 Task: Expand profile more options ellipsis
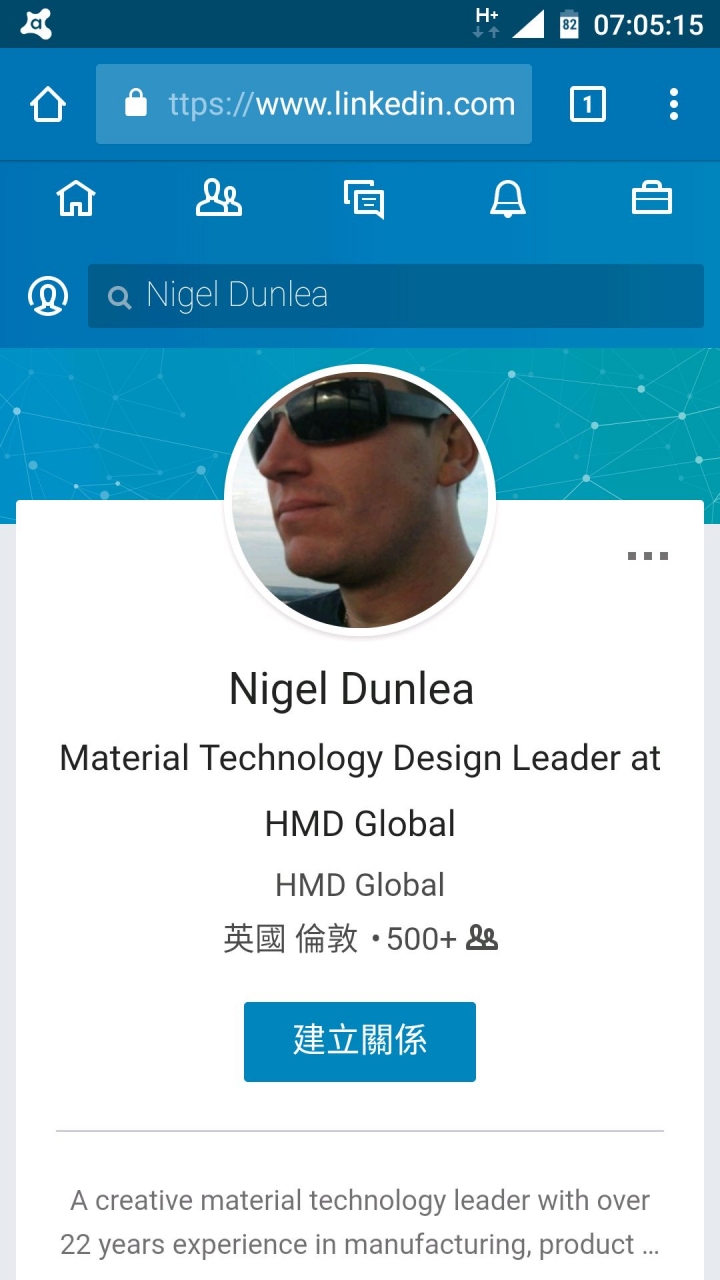(648, 556)
